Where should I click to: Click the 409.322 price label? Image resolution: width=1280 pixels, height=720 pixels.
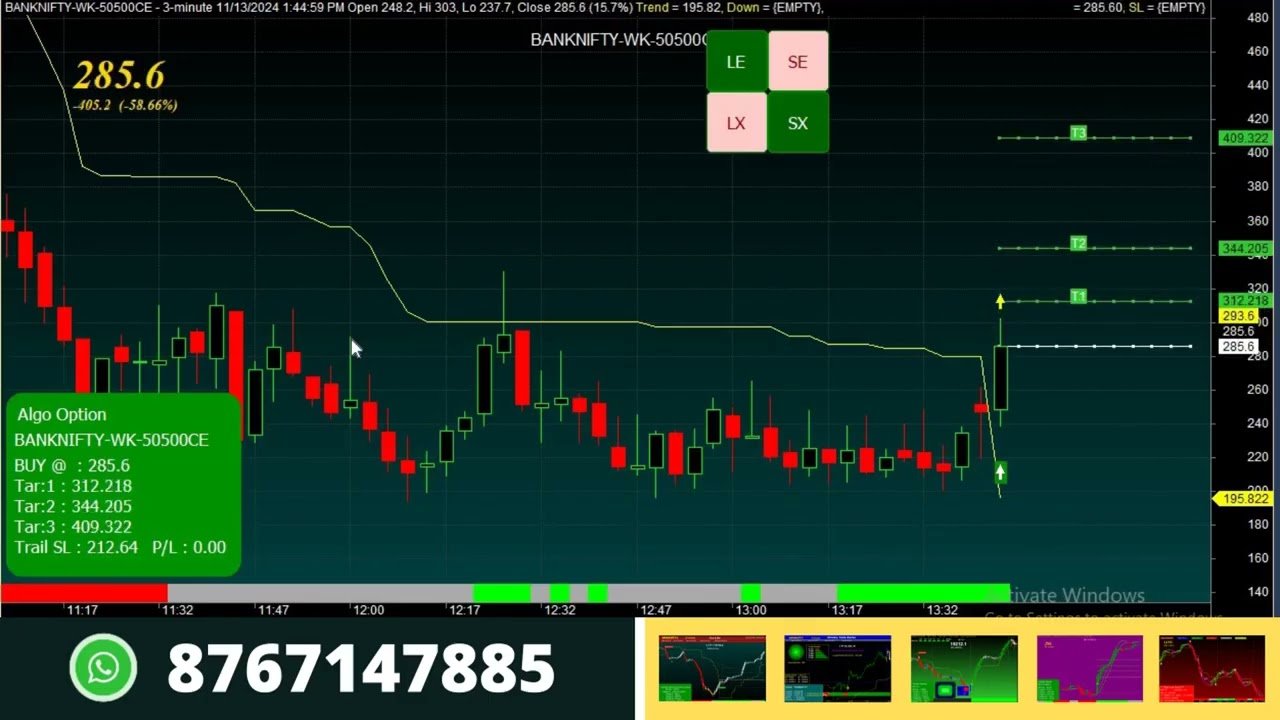1245,138
